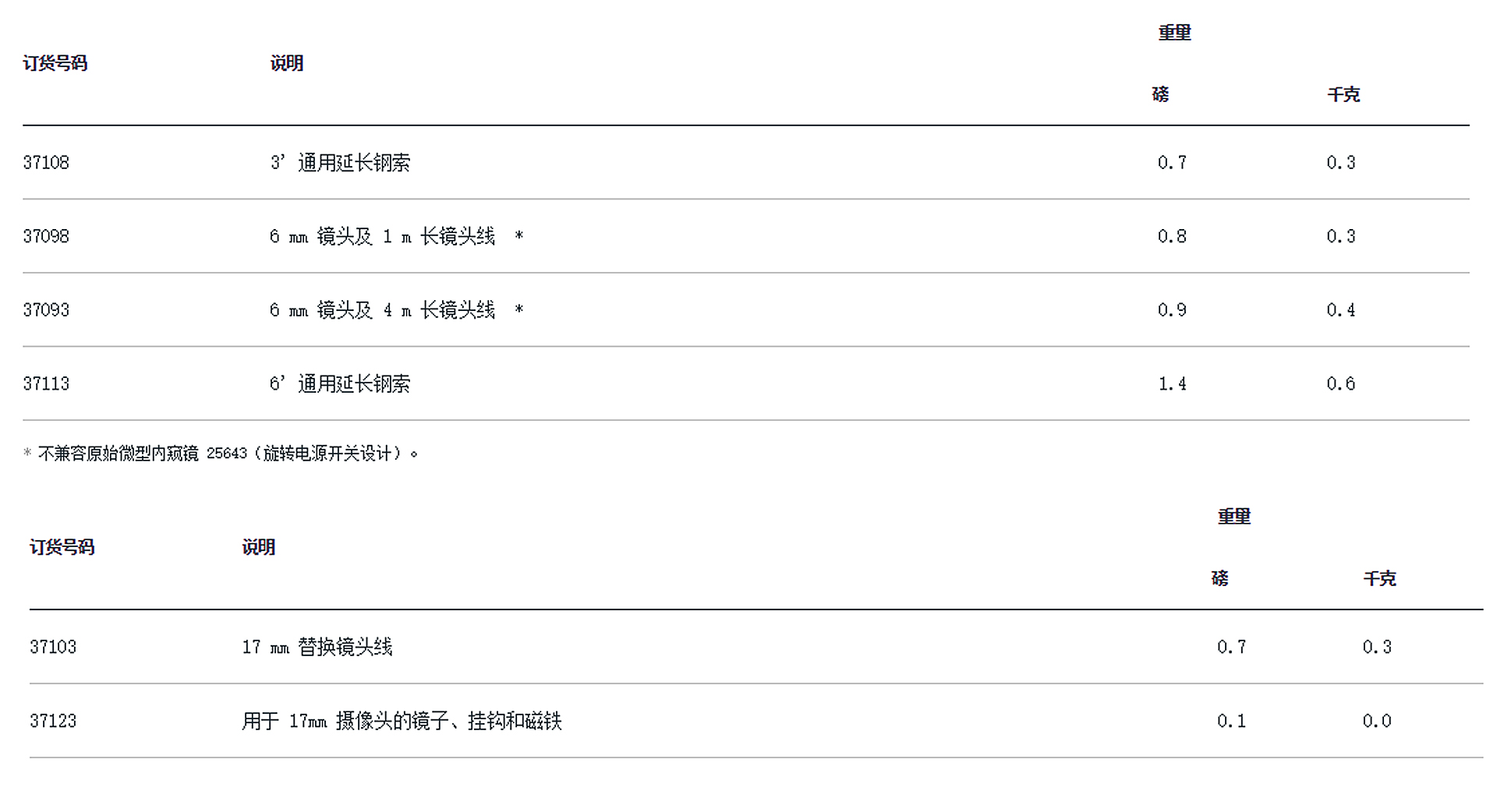Click order number 37103 in second table
The width and height of the screenshot is (1497, 812).
pyautogui.click(x=53, y=647)
